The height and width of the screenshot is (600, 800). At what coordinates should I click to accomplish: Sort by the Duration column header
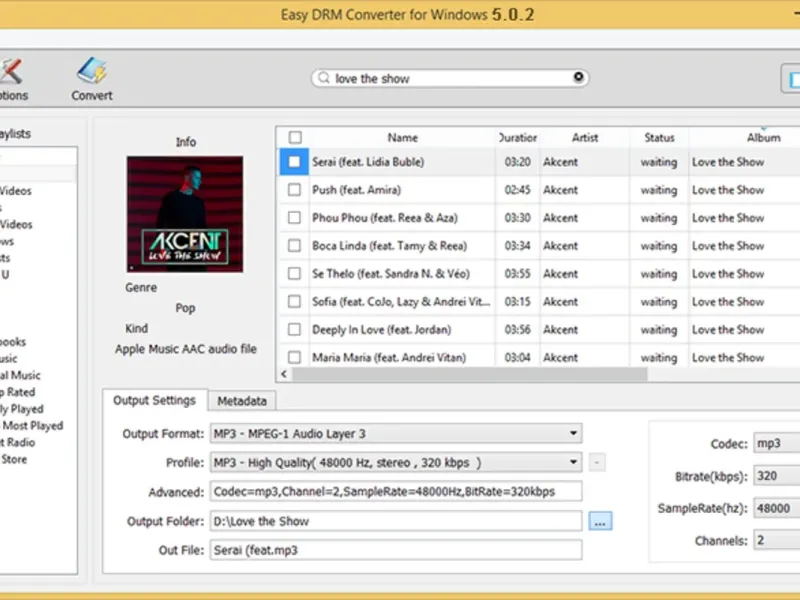click(517, 138)
